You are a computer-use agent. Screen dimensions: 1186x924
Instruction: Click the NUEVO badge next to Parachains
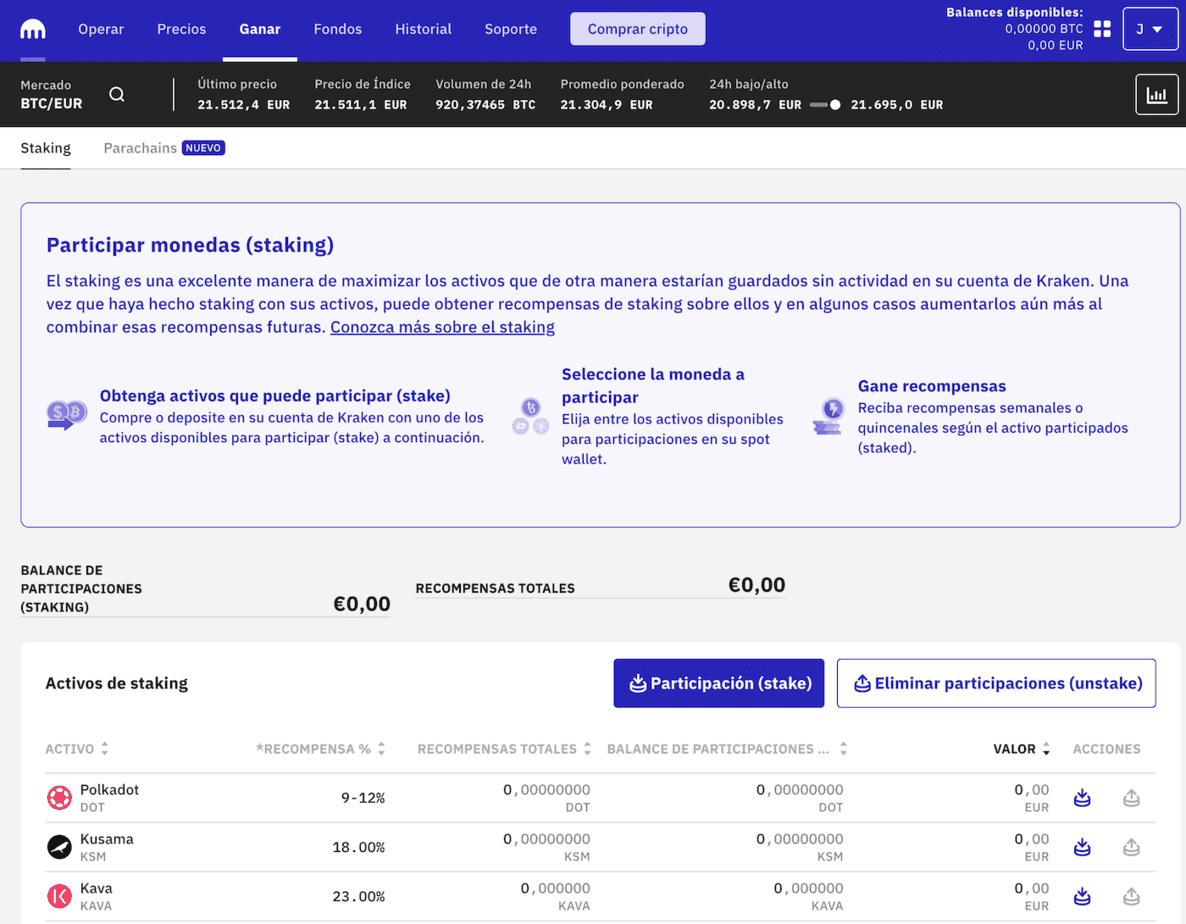203,148
